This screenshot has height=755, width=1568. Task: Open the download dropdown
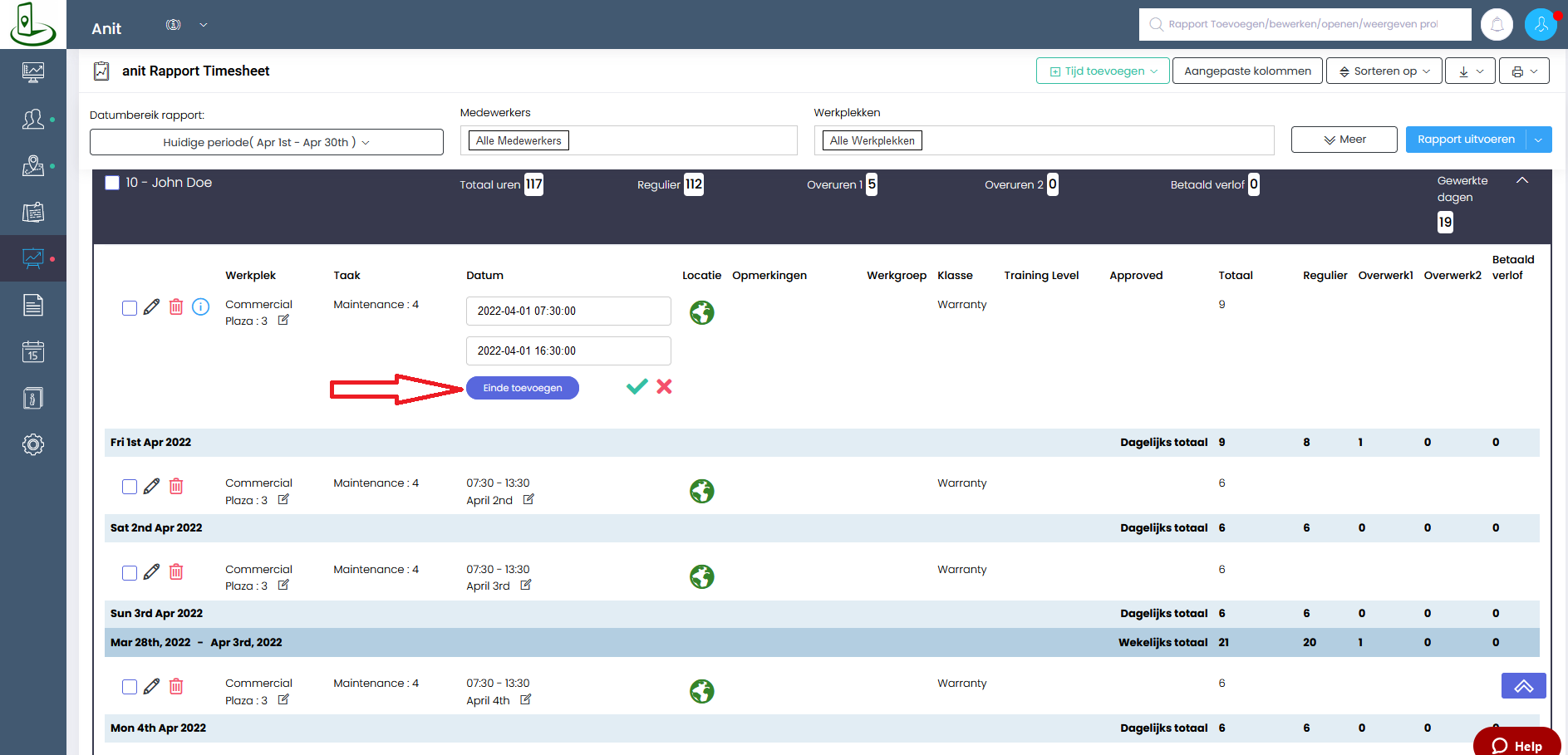coord(1471,71)
